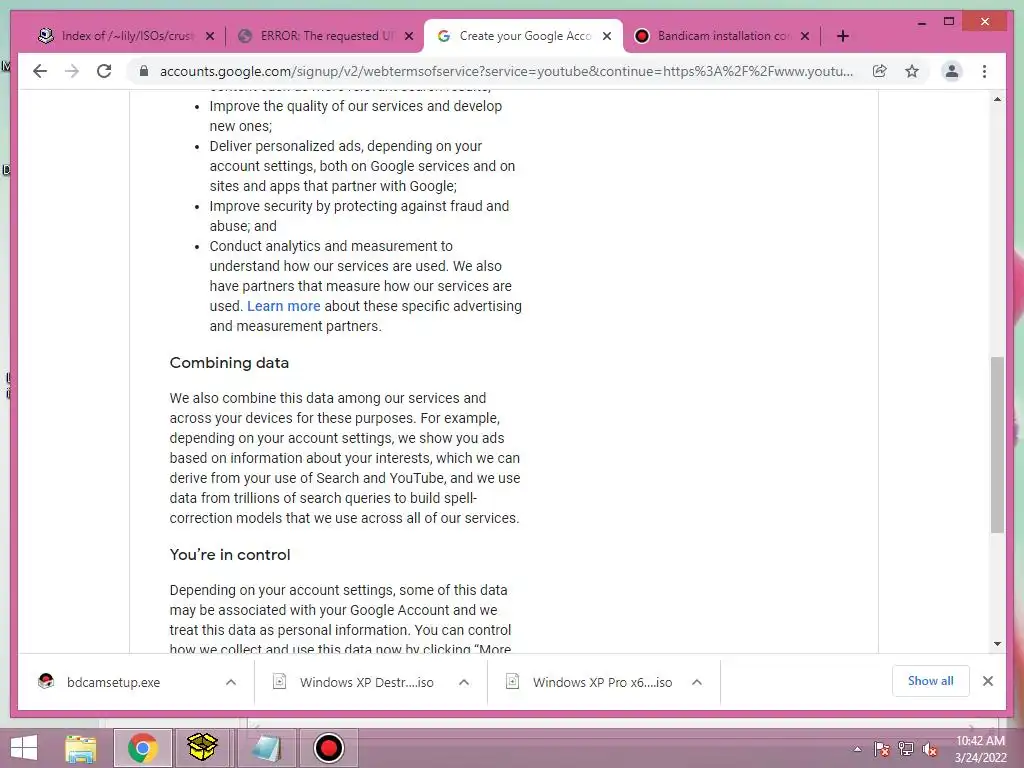1024x768 pixels.
Task: Switch to the 'ERROR: The requested URL' tab
Action: (325, 36)
